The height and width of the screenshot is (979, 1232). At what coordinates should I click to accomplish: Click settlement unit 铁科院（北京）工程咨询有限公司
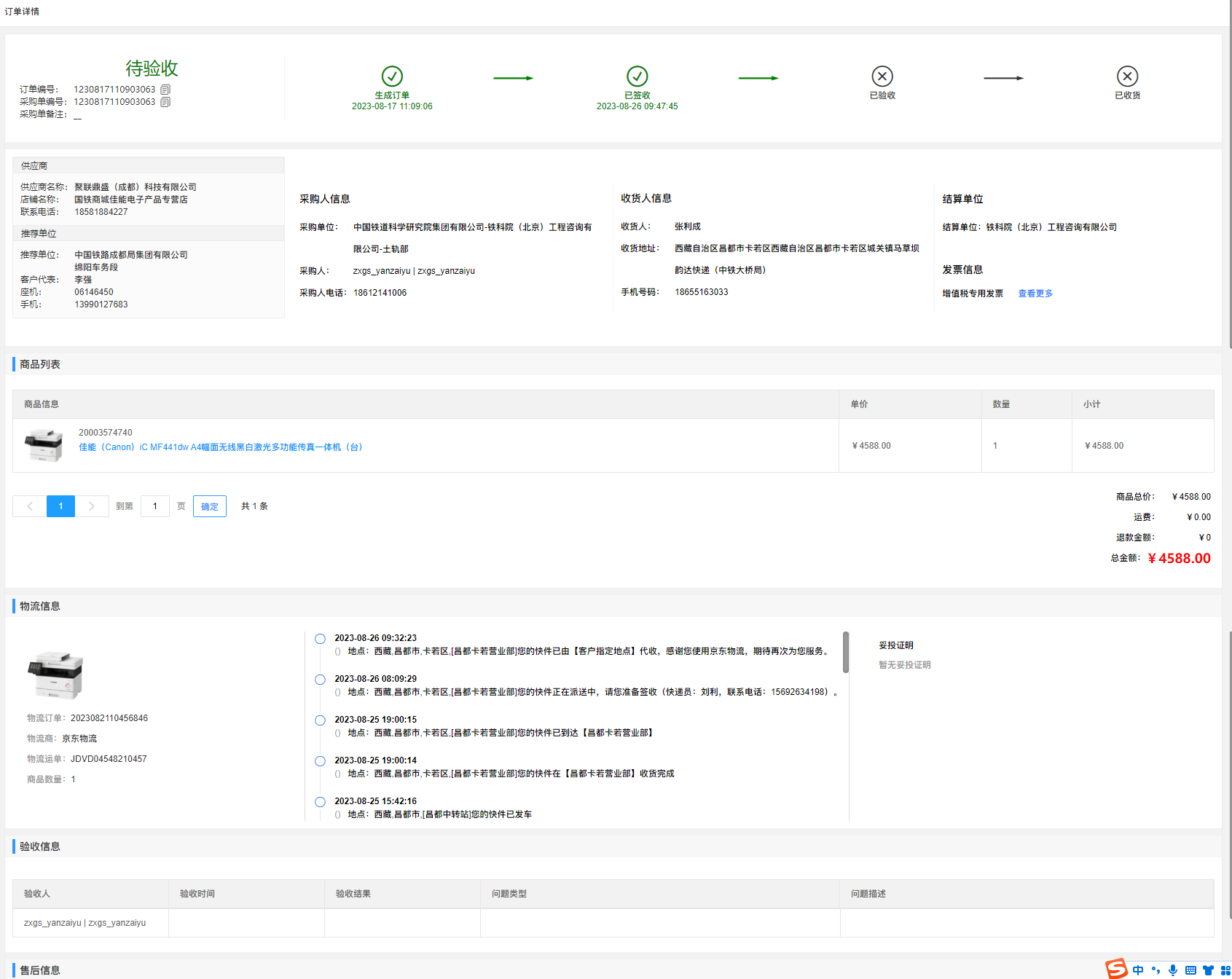(x=1051, y=227)
